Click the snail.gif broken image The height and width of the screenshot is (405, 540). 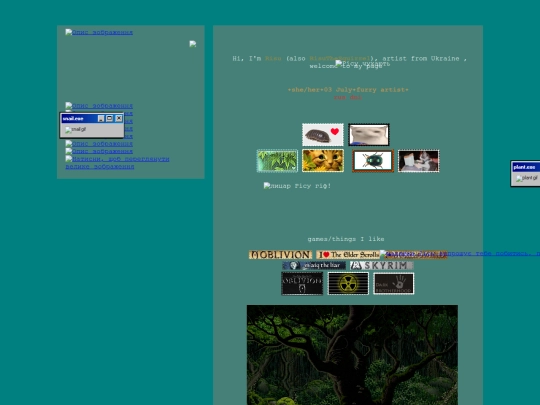(76, 130)
